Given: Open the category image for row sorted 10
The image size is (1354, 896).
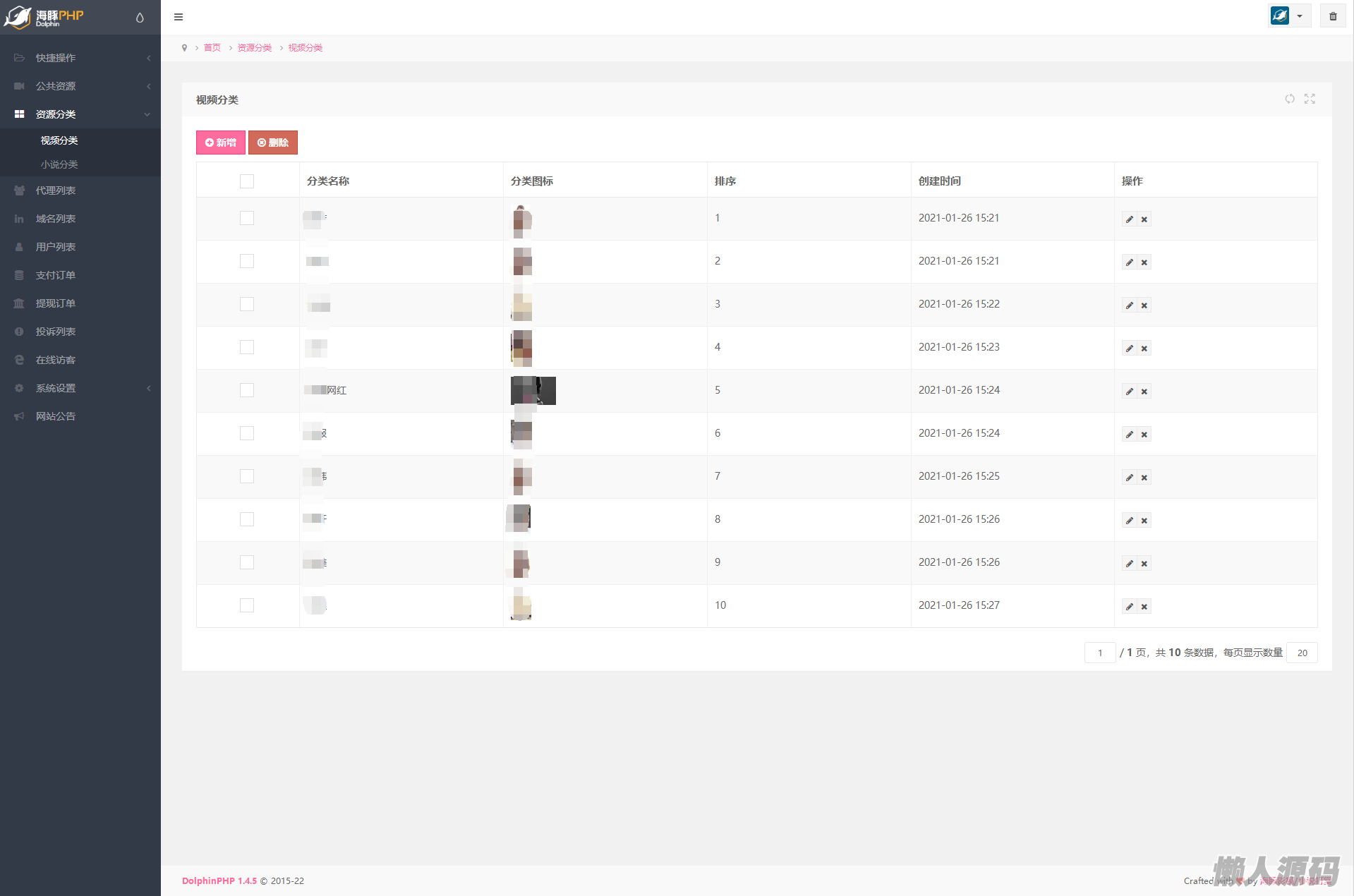Looking at the screenshot, I should tap(521, 606).
